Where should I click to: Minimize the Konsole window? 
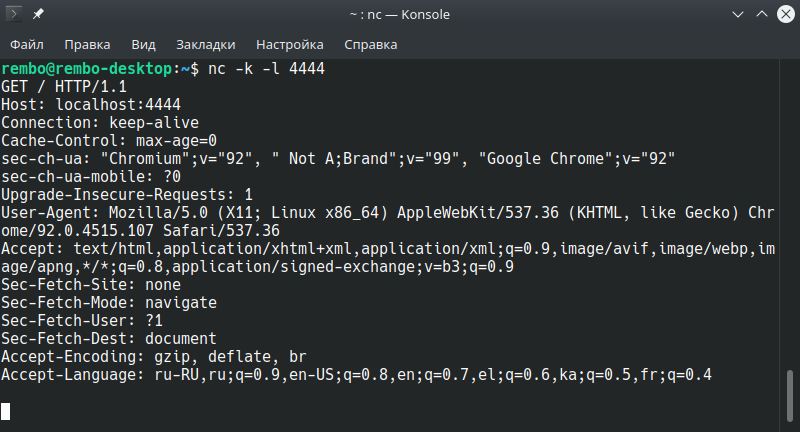coord(738,14)
